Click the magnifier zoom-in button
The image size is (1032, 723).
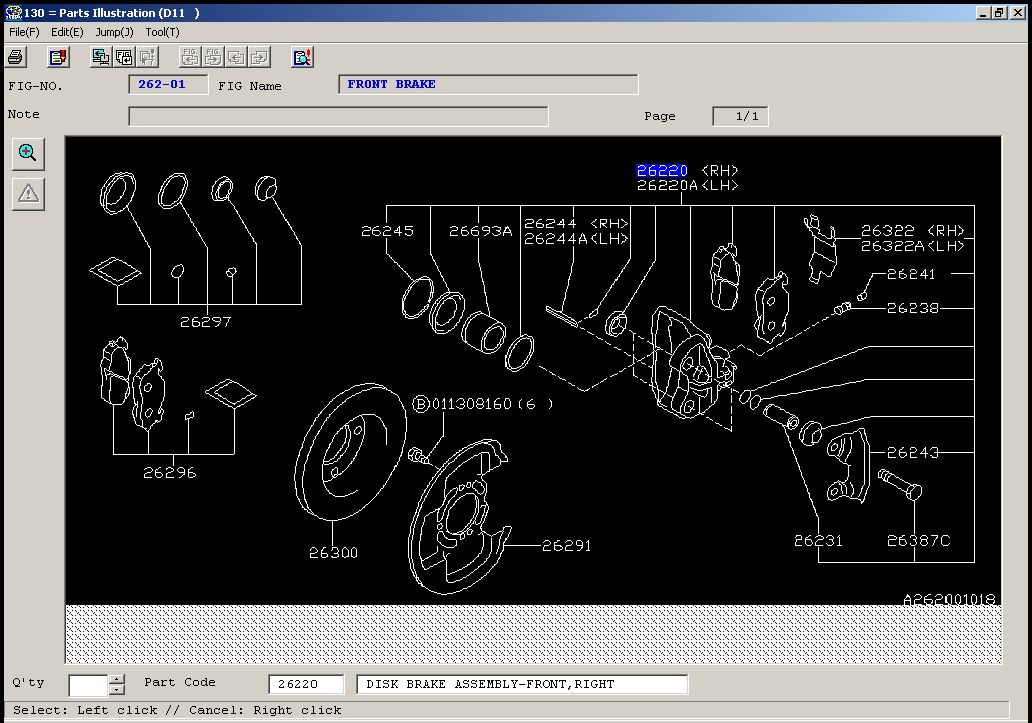[28, 154]
